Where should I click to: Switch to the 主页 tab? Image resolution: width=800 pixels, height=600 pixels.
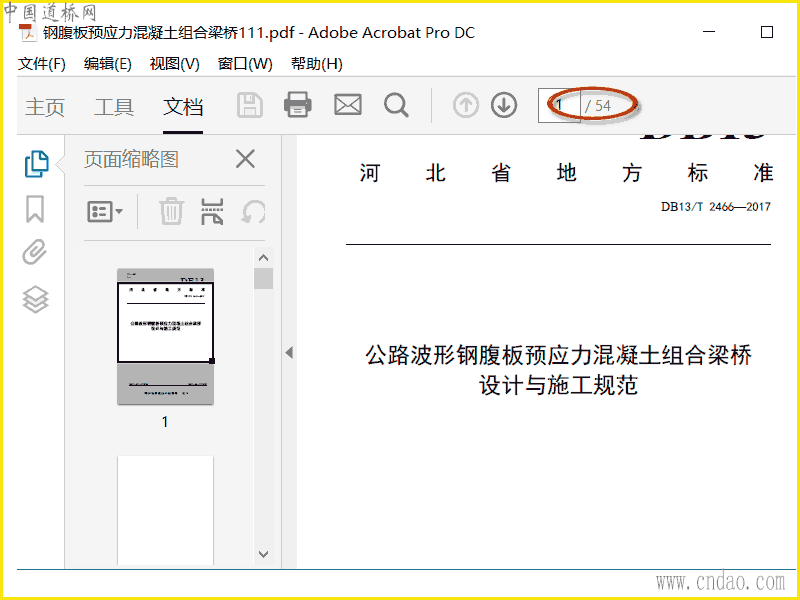pos(45,107)
